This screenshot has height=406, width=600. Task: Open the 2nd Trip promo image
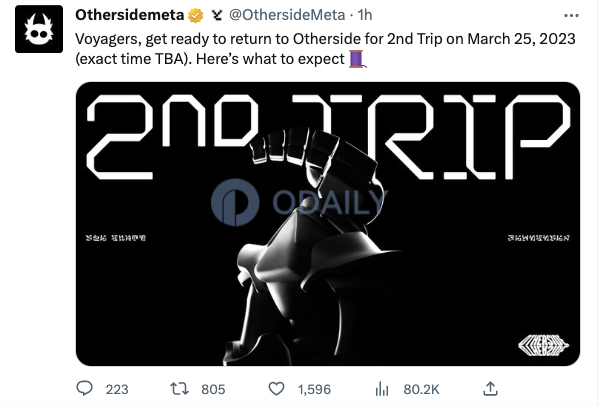coord(328,224)
